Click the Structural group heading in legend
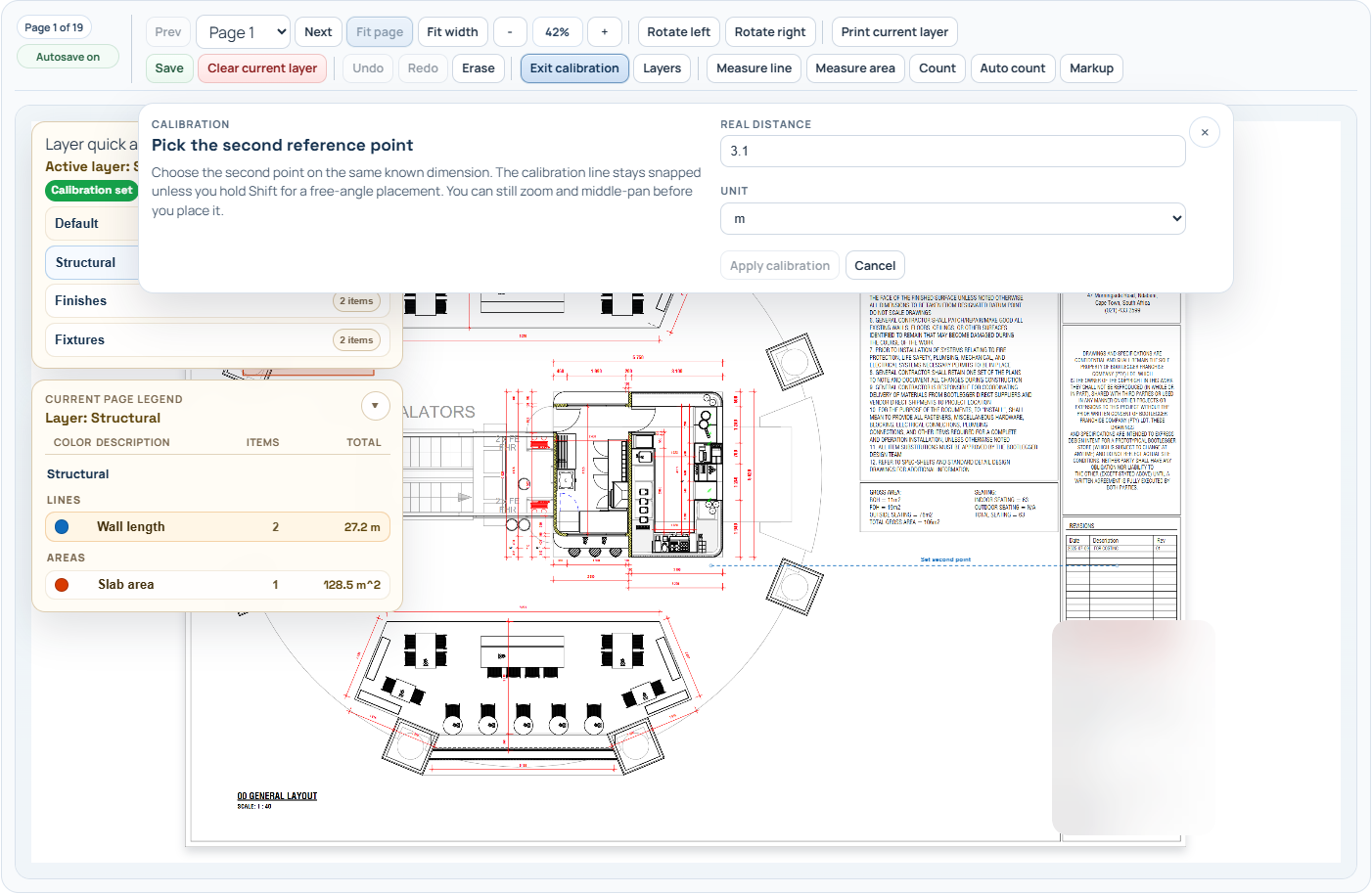The height and width of the screenshot is (894, 1372). click(x=78, y=474)
